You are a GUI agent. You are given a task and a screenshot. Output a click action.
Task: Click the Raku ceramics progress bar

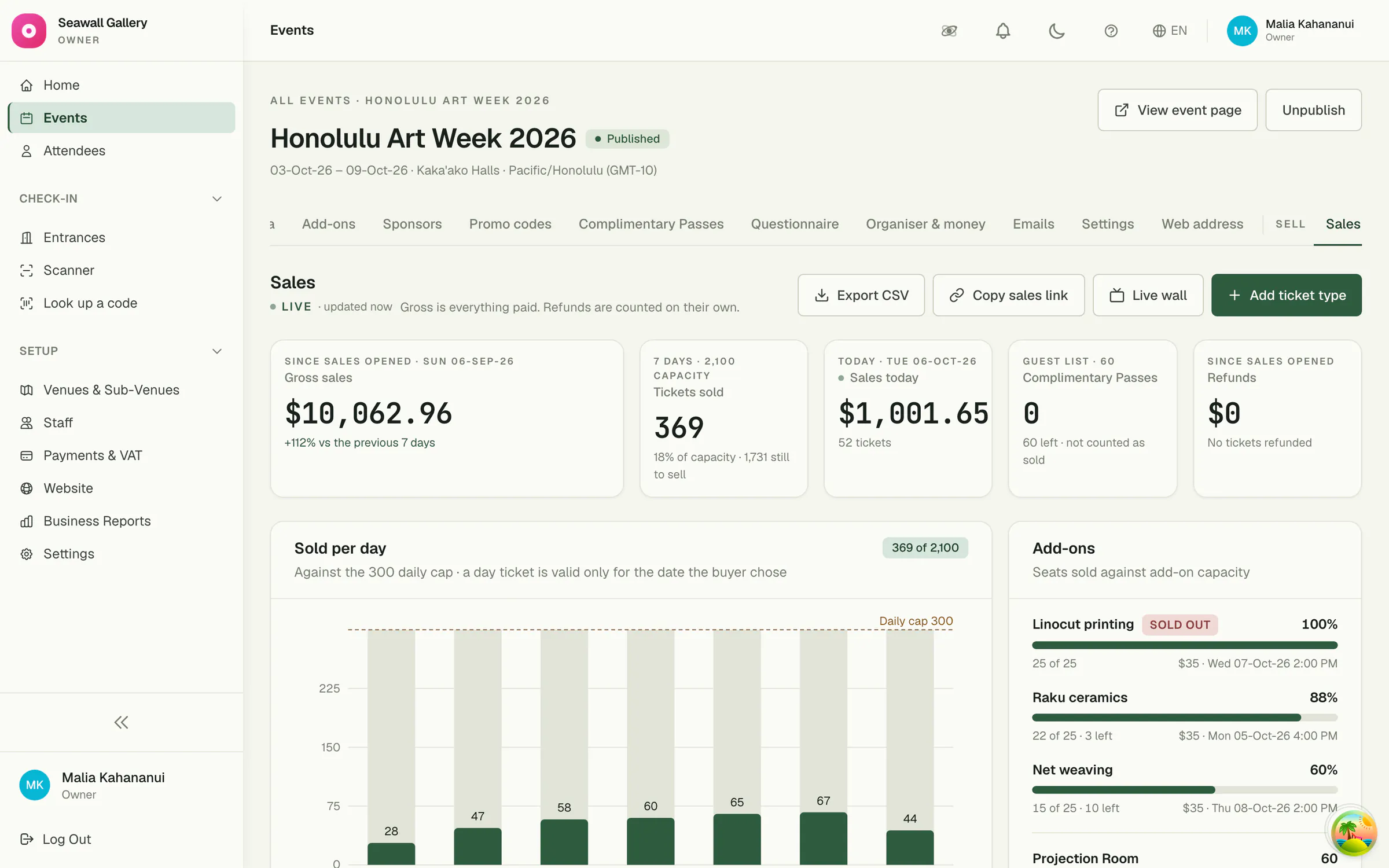coord(1185,718)
